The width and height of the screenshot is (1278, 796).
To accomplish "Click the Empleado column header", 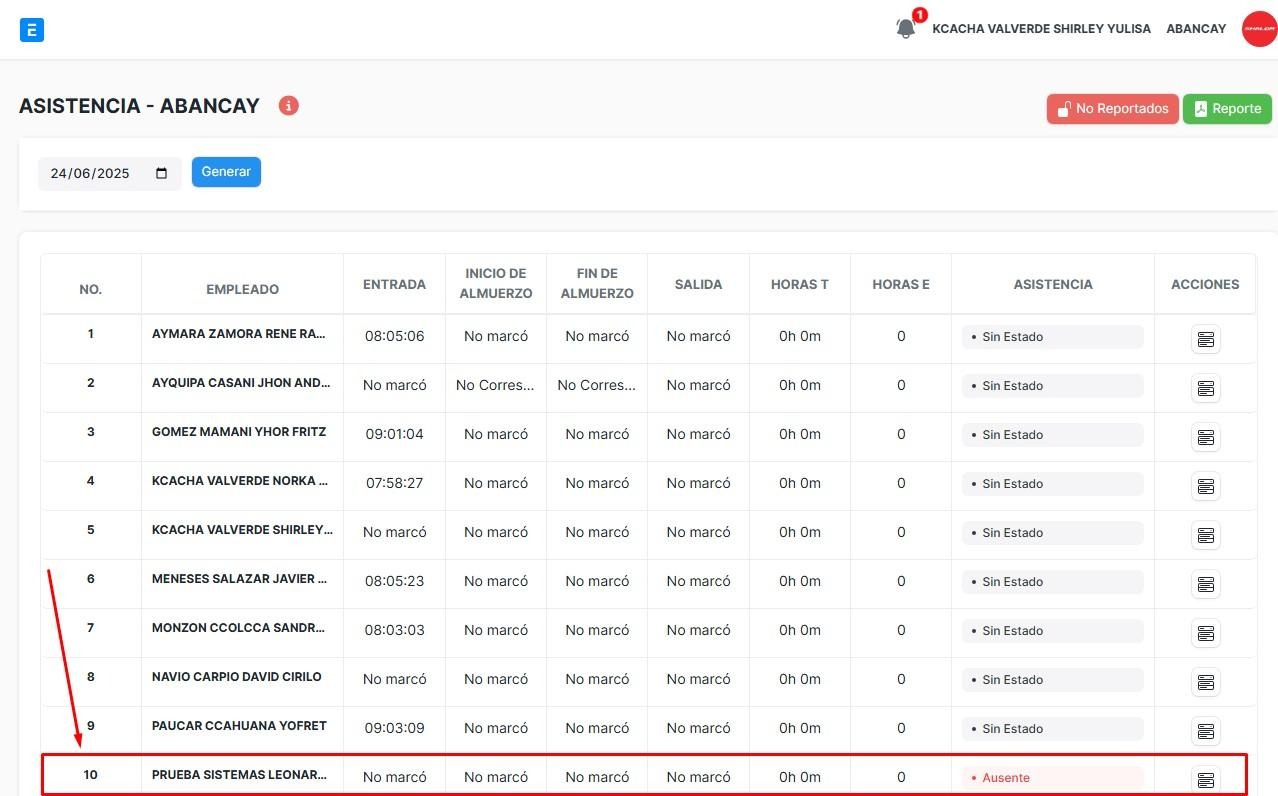I will coord(242,289).
